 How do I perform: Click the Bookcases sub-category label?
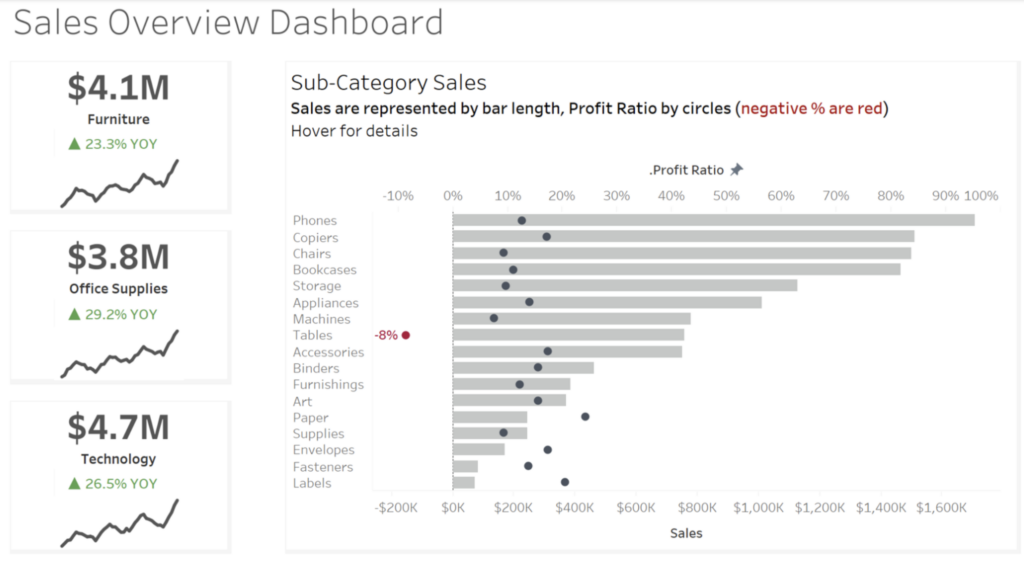click(x=324, y=270)
